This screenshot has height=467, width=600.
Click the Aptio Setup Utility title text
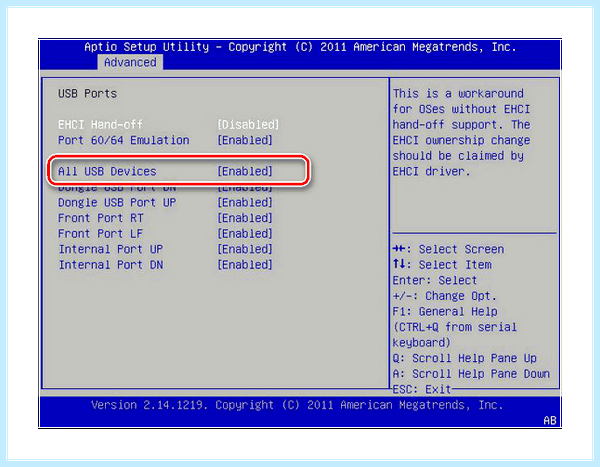pos(300,47)
